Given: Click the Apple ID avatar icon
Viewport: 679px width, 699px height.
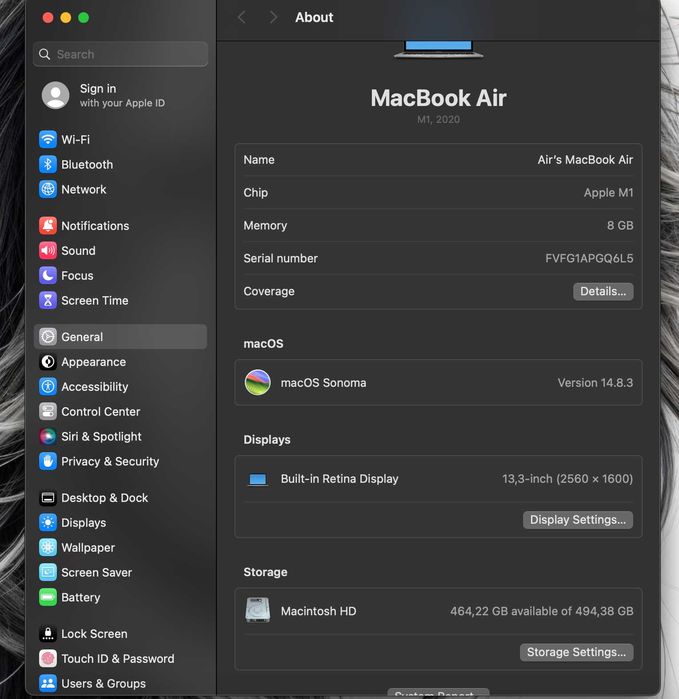Looking at the screenshot, I should click(56, 95).
